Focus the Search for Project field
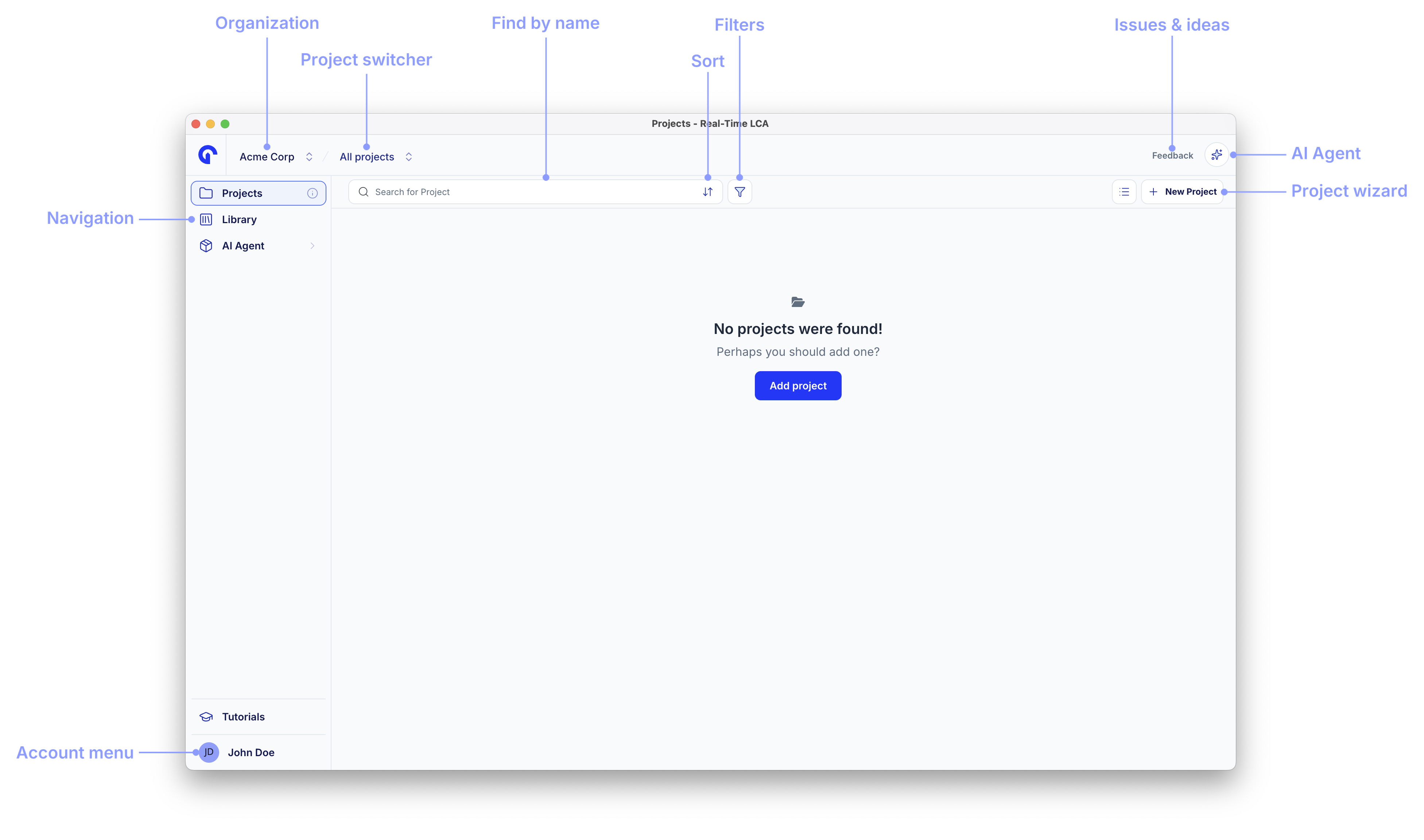 (535, 192)
